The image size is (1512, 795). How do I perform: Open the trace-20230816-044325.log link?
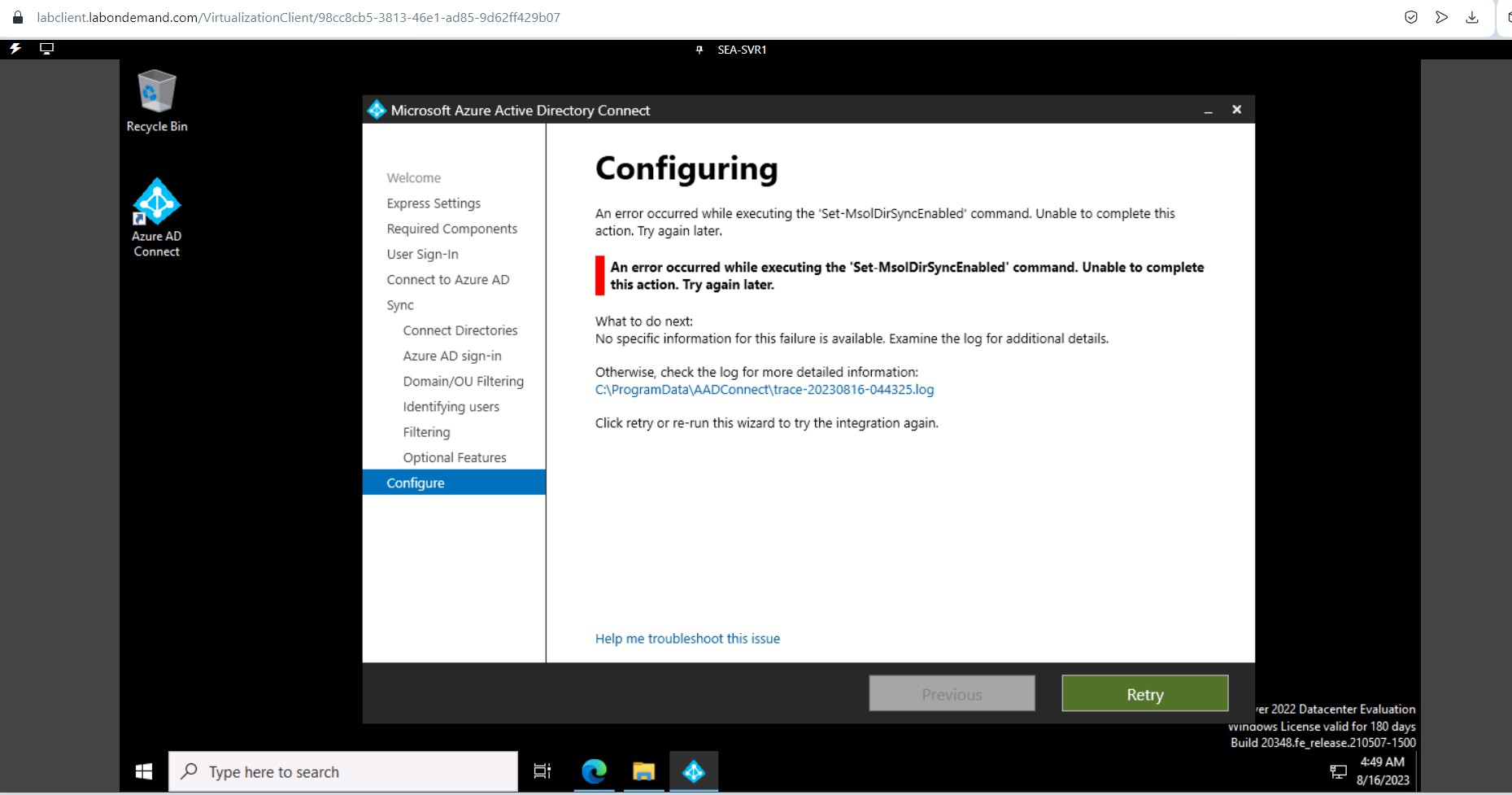[764, 390]
